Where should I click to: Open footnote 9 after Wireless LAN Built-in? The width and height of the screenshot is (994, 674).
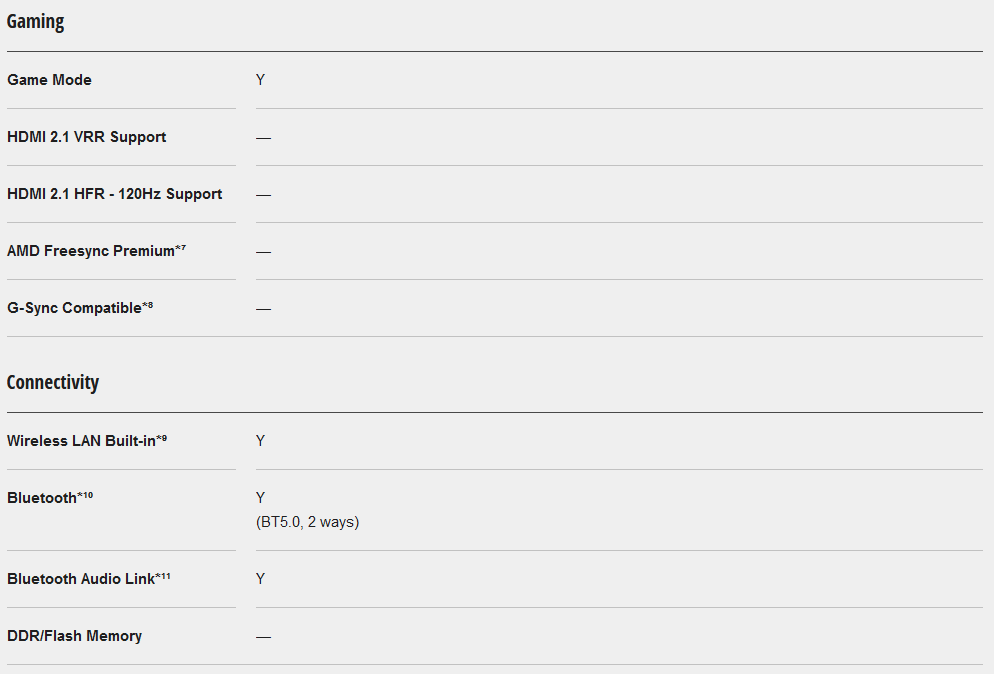[x=162, y=438]
